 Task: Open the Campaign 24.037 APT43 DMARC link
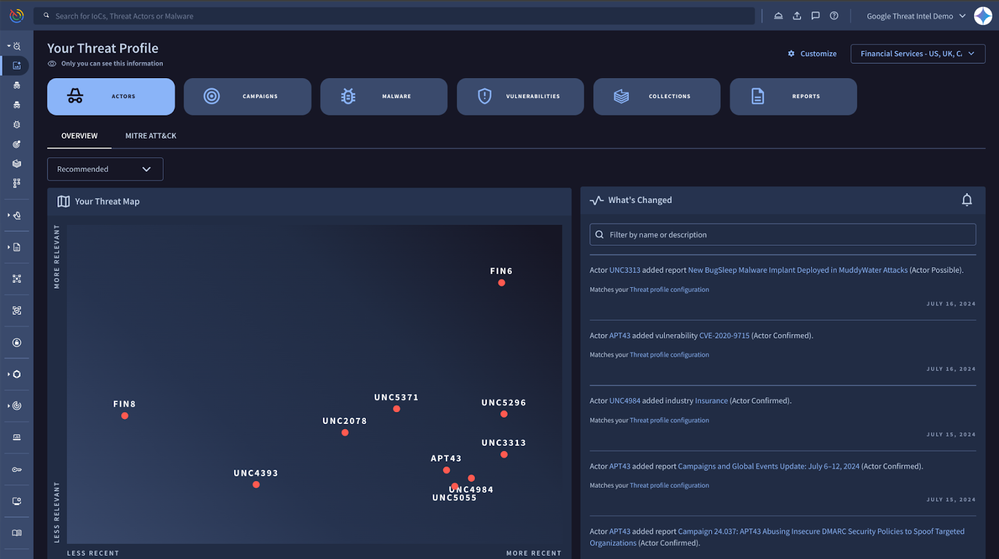pos(777,537)
